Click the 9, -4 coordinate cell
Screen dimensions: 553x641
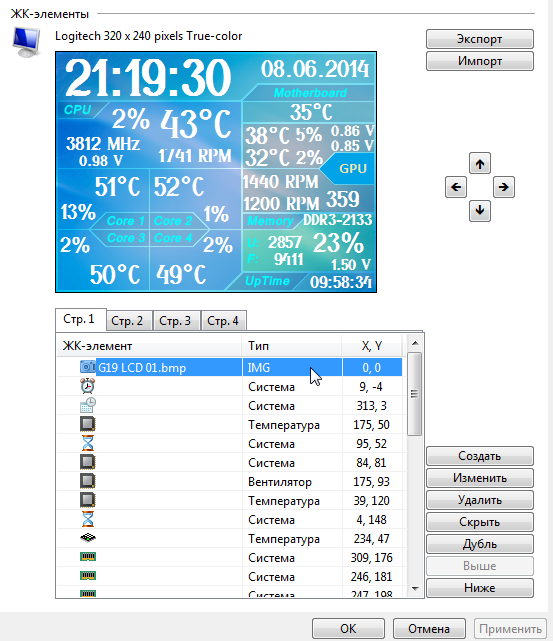372,386
